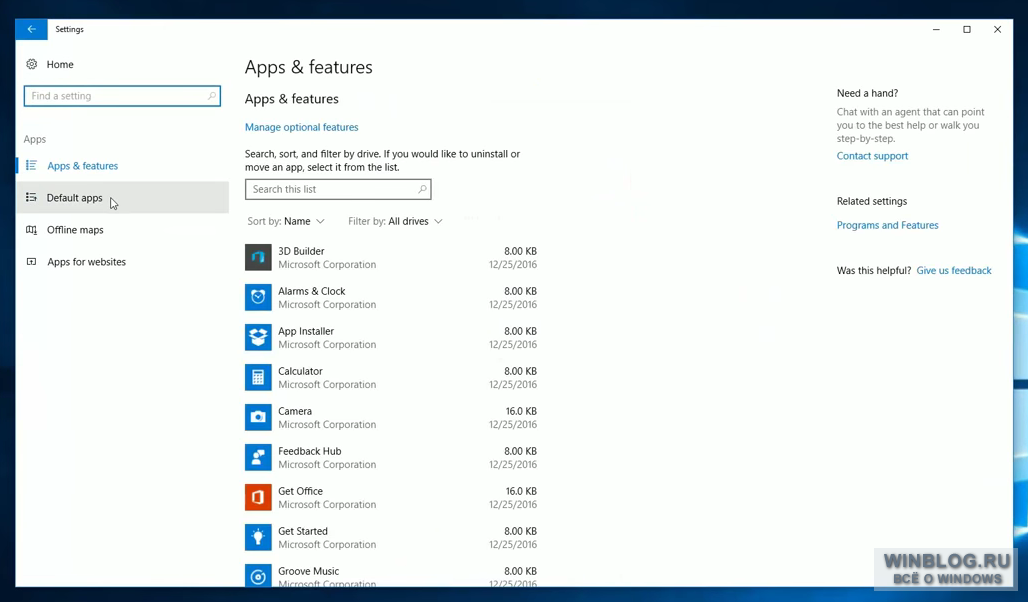The height and width of the screenshot is (602, 1028).
Task: Click the Groove Music app icon
Action: pyautogui.click(x=258, y=575)
